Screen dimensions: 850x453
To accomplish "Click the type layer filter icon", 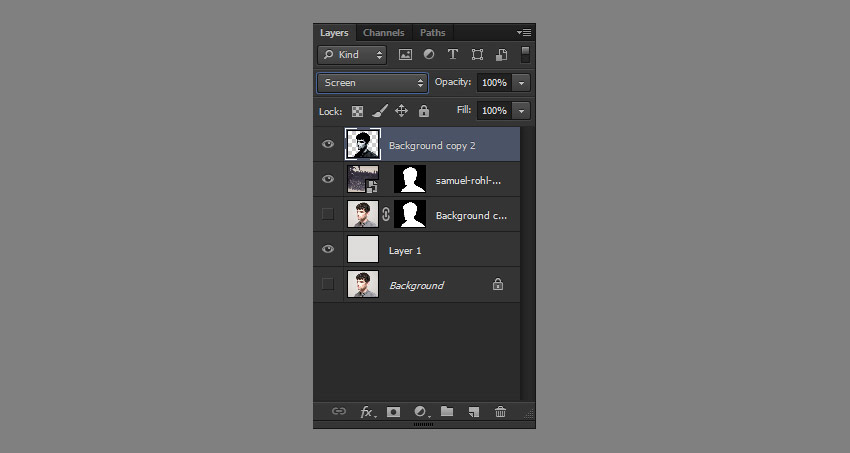I will click(x=453, y=55).
